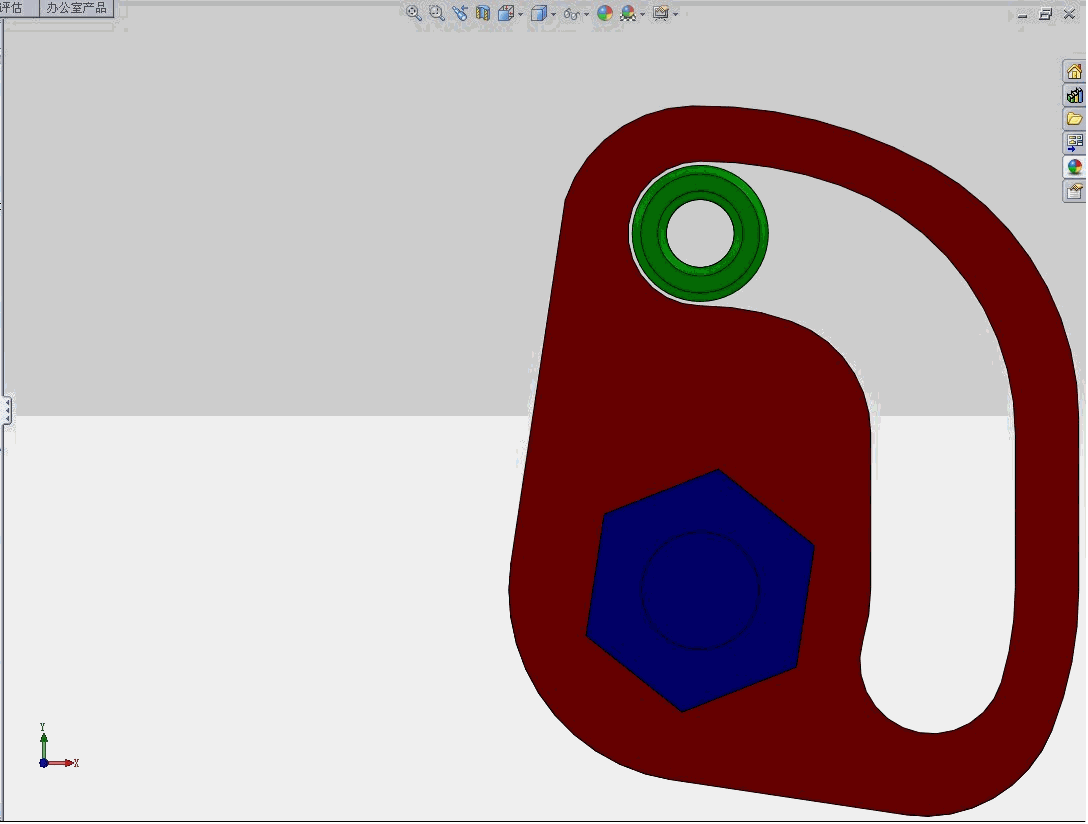
Task: Open the View Palette task pane tab
Action: 1074,143
